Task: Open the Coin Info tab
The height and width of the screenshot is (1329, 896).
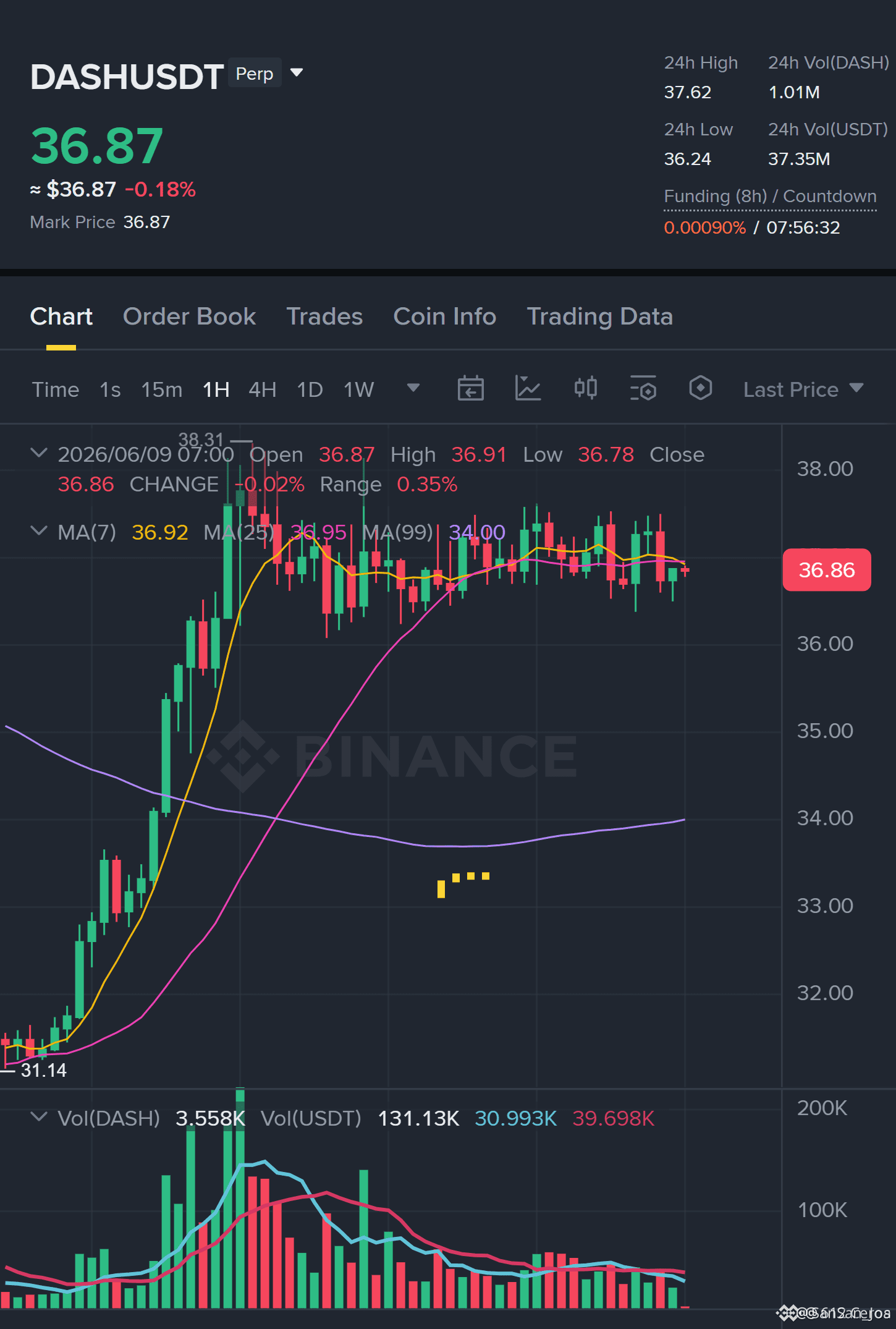Action: 445,316
